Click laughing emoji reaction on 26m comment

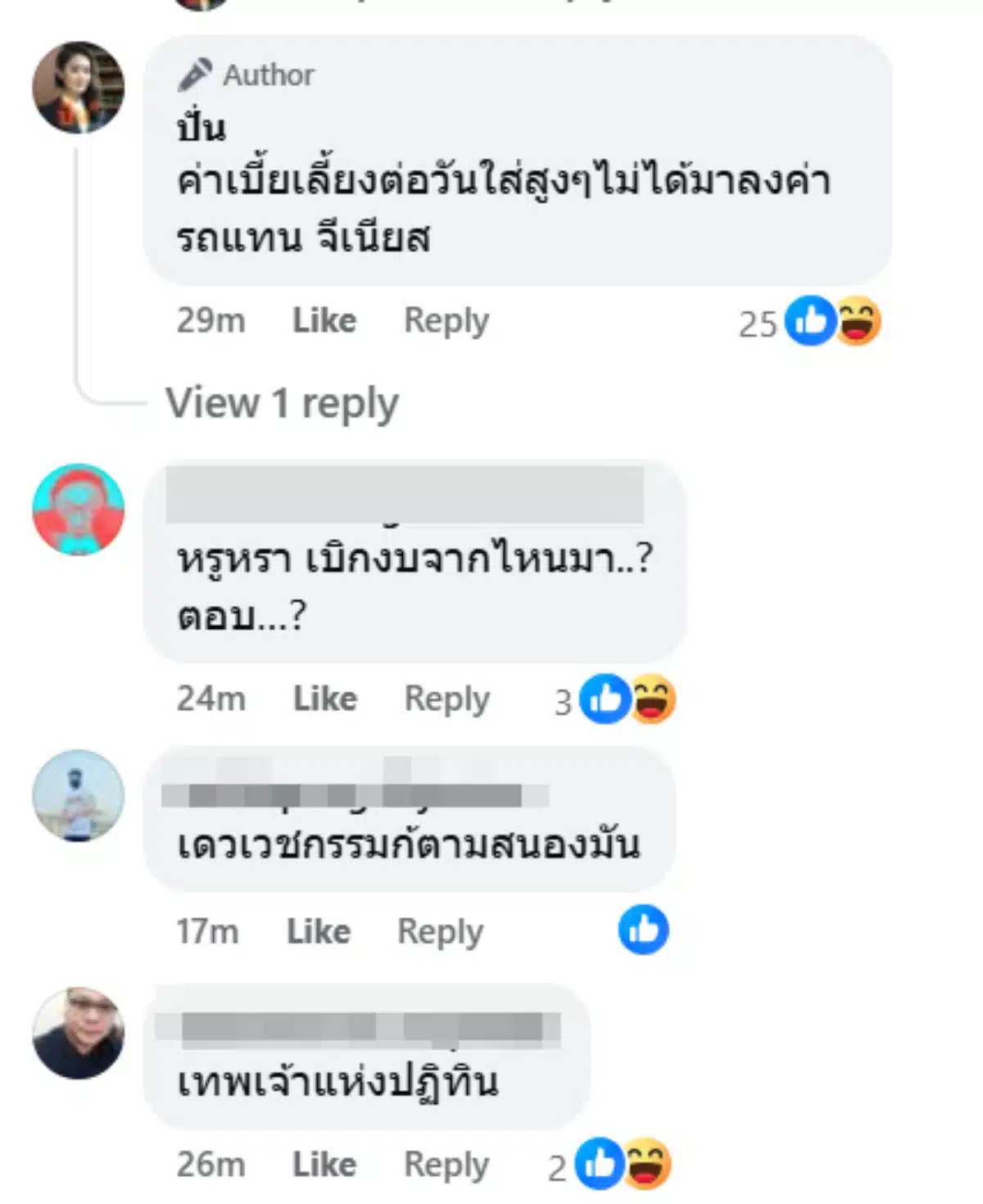click(648, 1164)
